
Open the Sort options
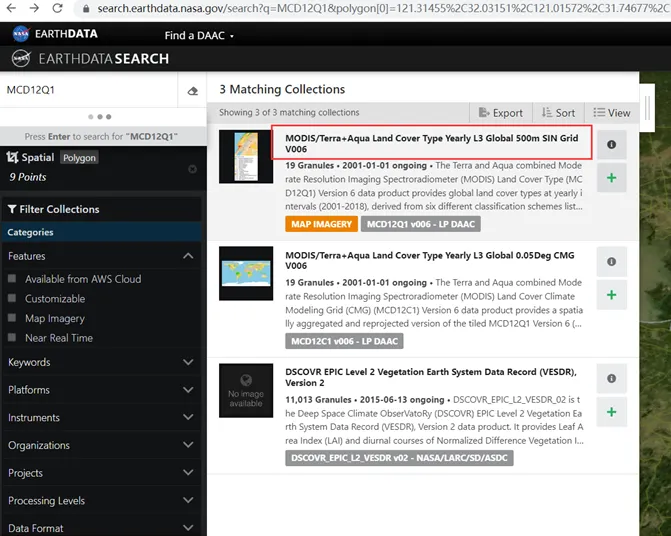tap(558, 113)
